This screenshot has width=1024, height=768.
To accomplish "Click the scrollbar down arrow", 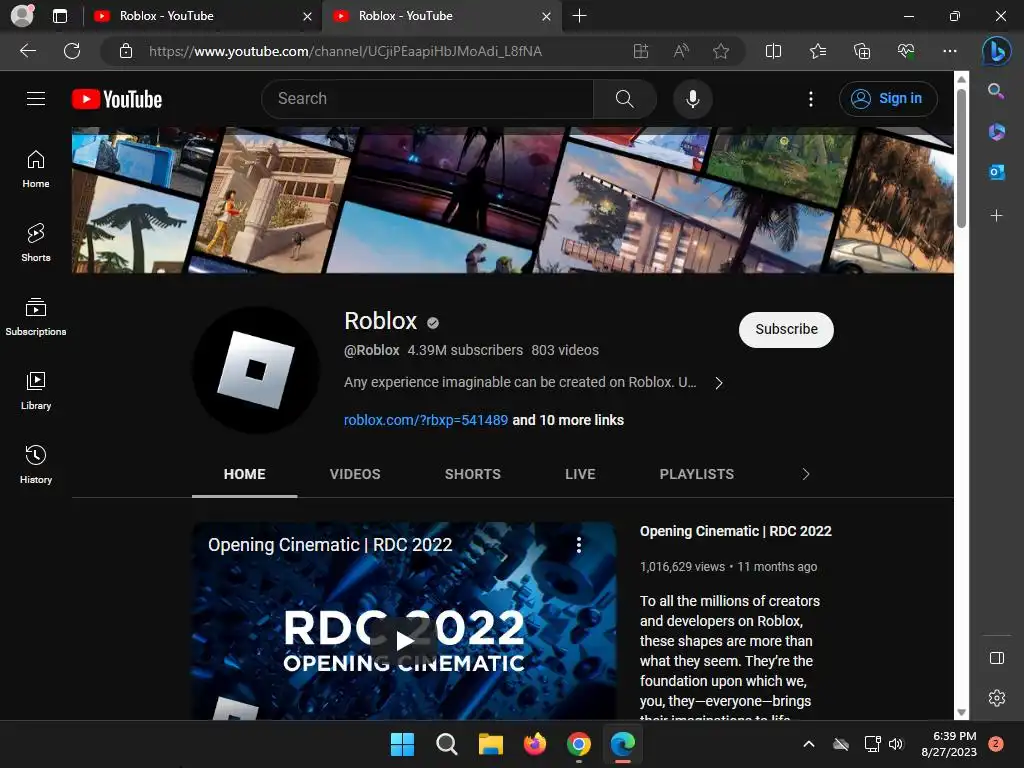I will point(961,713).
